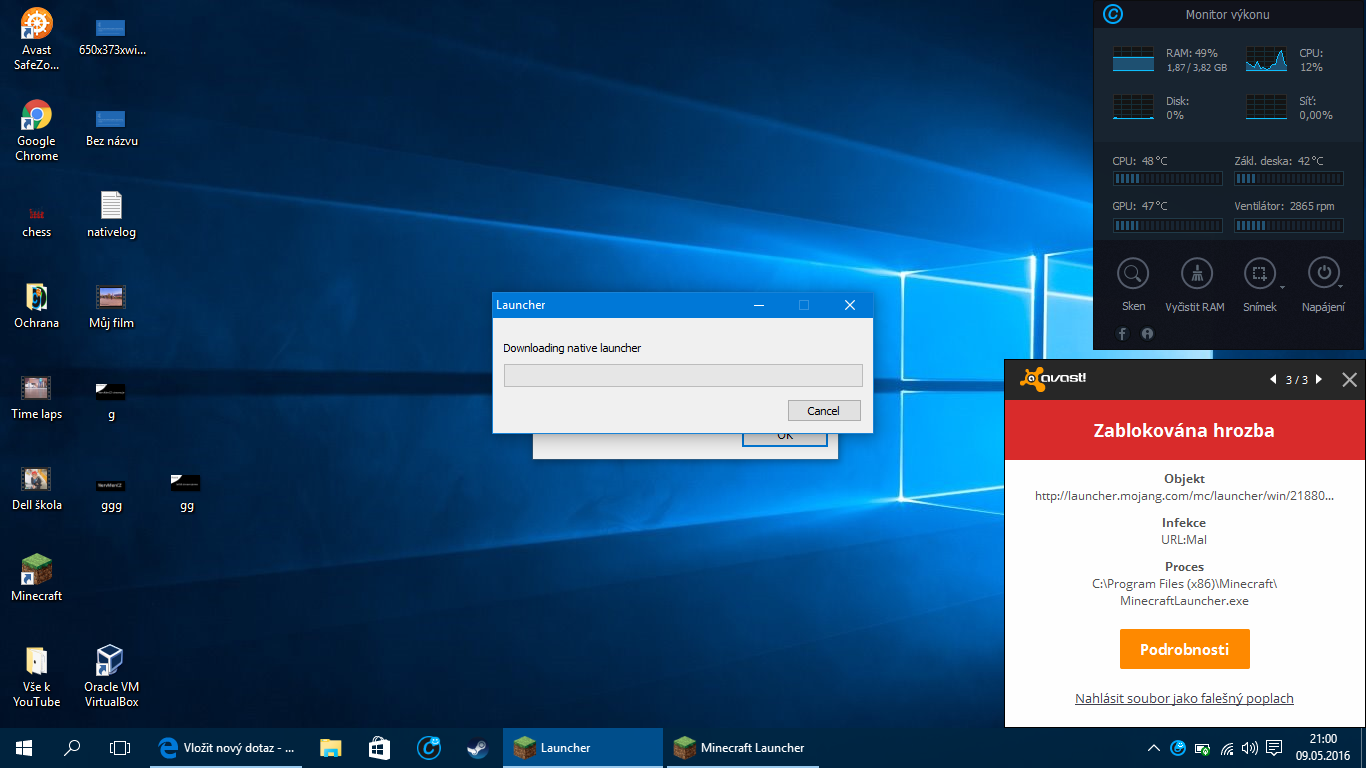Click the Vyčistit RAM broom icon
The image size is (1366, 768).
click(x=1195, y=273)
